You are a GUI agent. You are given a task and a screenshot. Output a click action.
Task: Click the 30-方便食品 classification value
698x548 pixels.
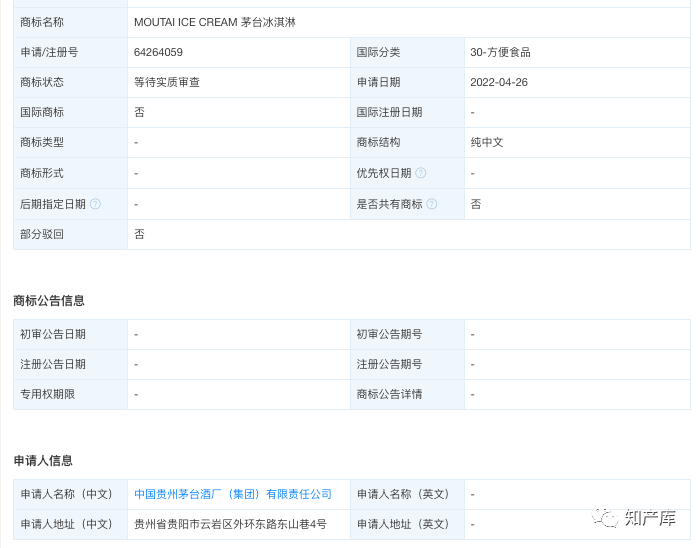(x=500, y=52)
